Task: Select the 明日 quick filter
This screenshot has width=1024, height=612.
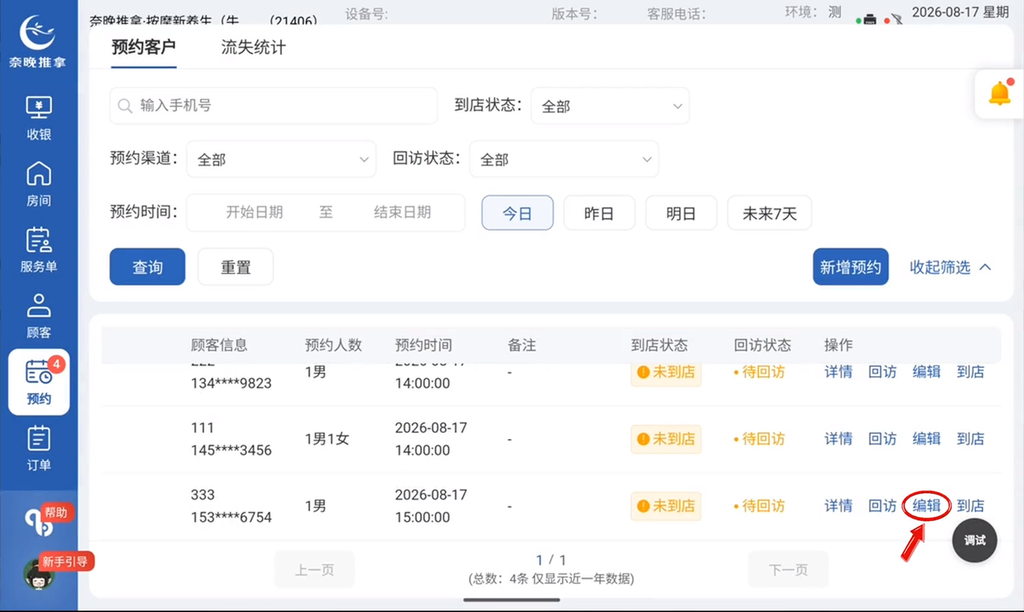Action: pos(681,213)
